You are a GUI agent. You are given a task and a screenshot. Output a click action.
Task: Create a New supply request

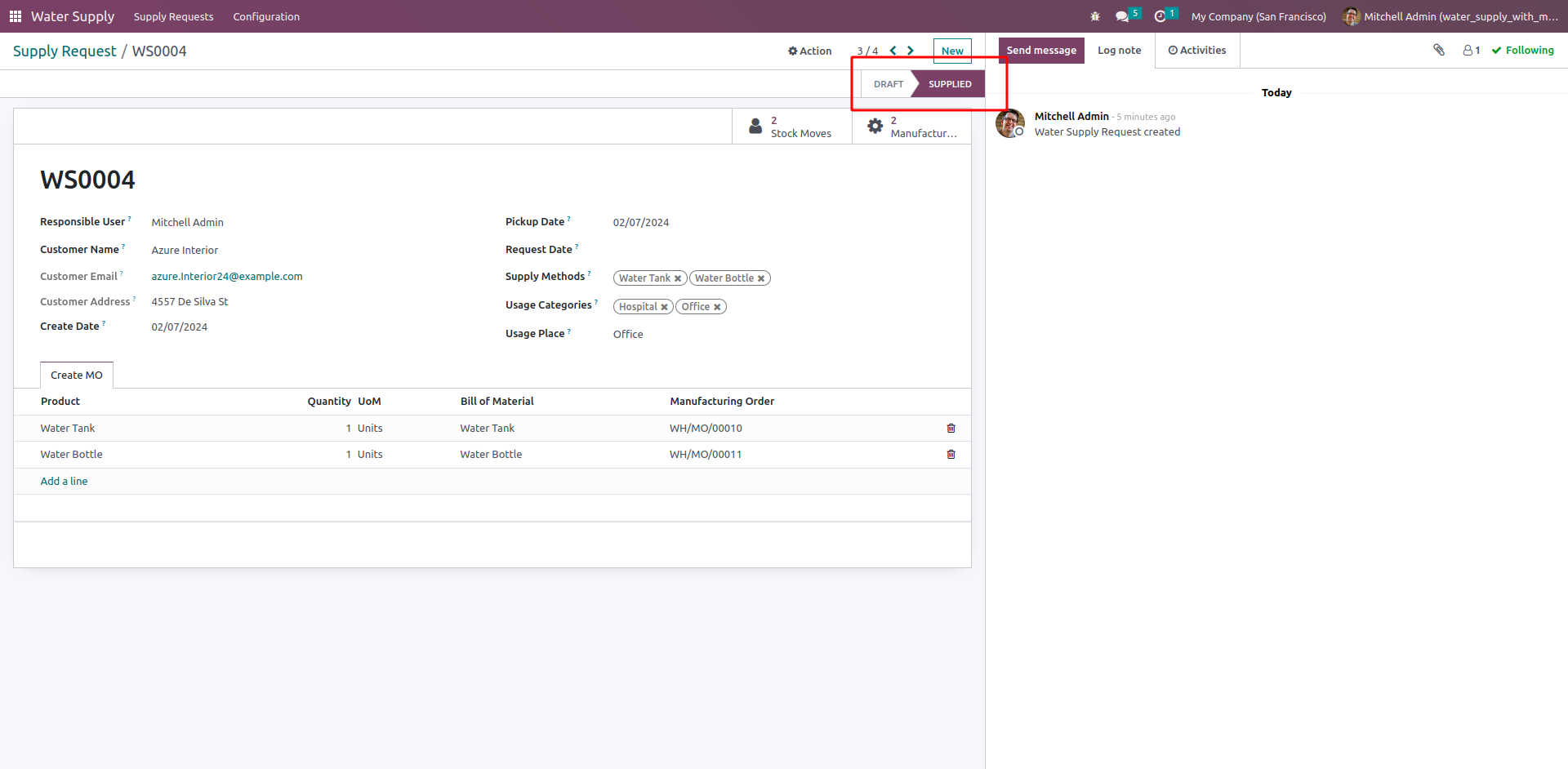coord(952,51)
